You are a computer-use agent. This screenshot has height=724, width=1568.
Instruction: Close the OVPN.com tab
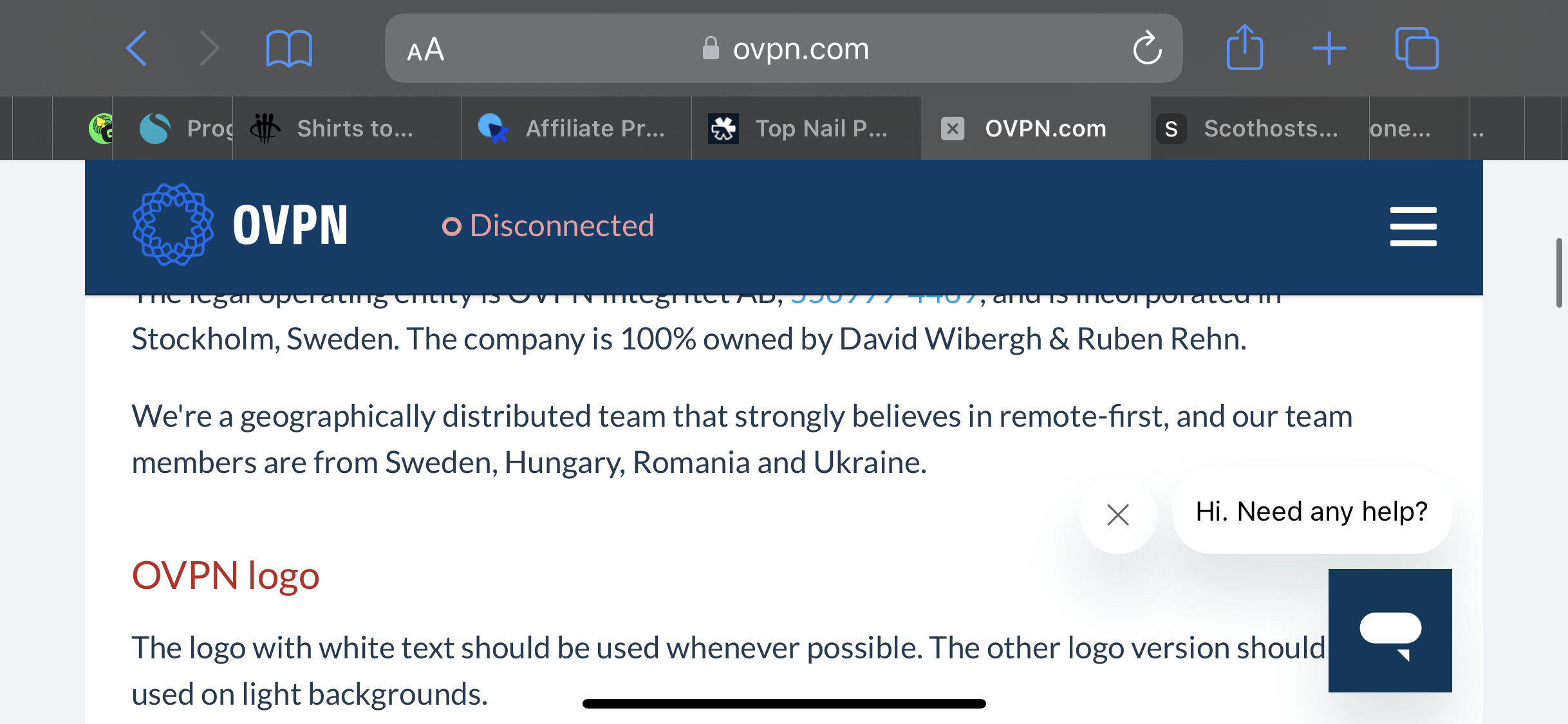click(953, 129)
